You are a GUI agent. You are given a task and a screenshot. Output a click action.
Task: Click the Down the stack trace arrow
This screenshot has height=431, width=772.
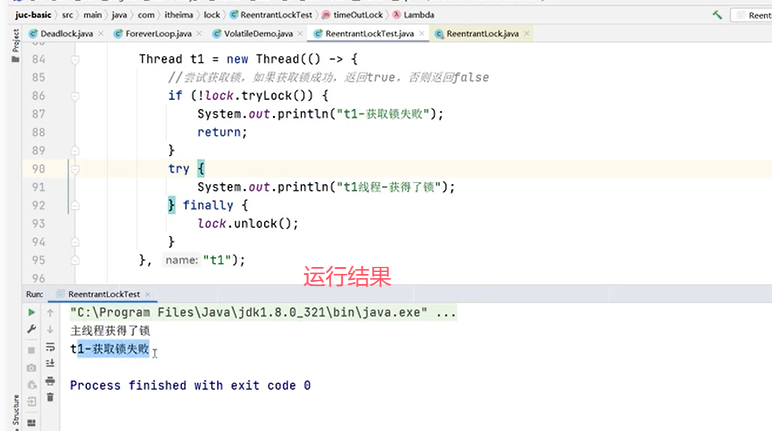point(50,330)
